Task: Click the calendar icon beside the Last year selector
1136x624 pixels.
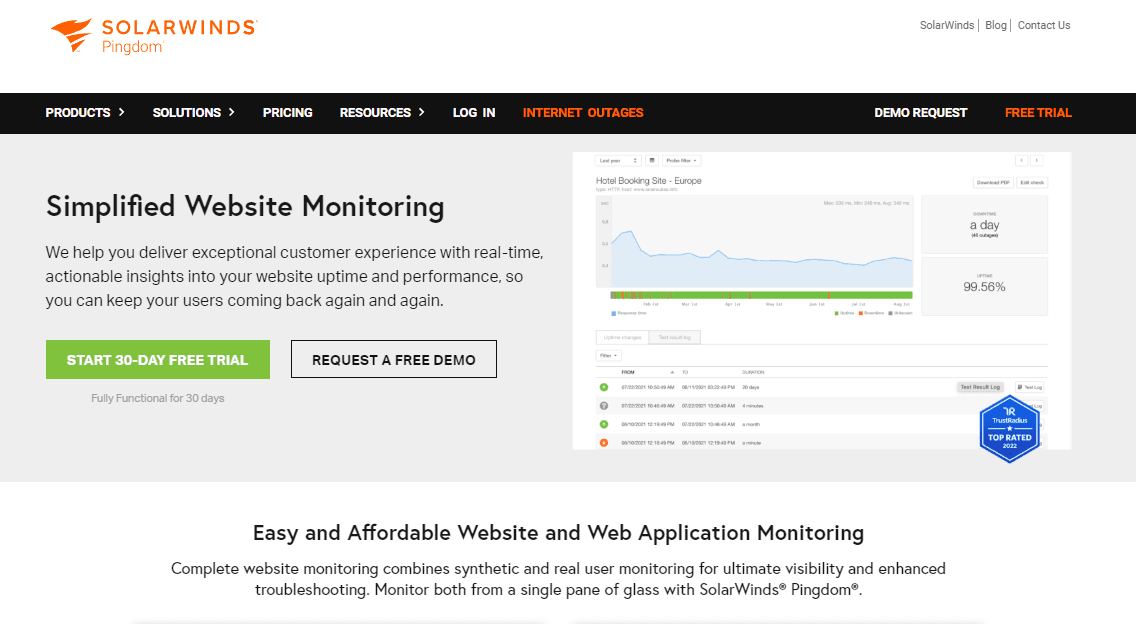Action: pyautogui.click(x=652, y=159)
